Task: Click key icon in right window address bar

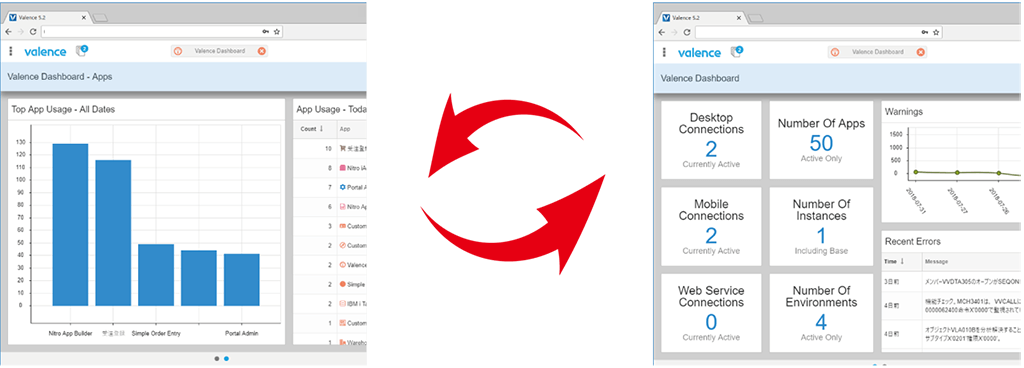Action: pyautogui.click(x=924, y=32)
